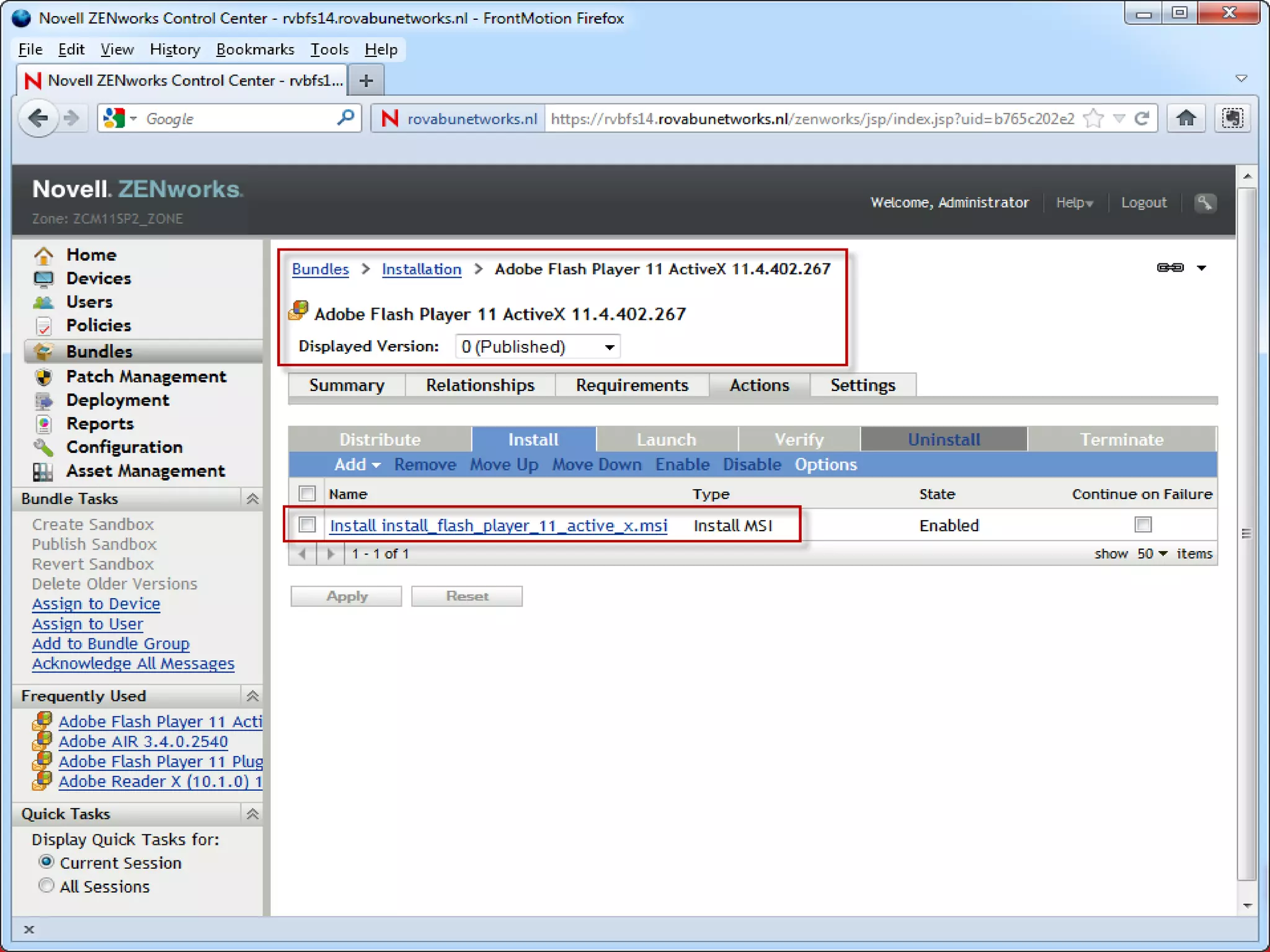This screenshot has height=952, width=1270.
Task: Check the Install MSI action row checkbox
Action: pos(307,525)
